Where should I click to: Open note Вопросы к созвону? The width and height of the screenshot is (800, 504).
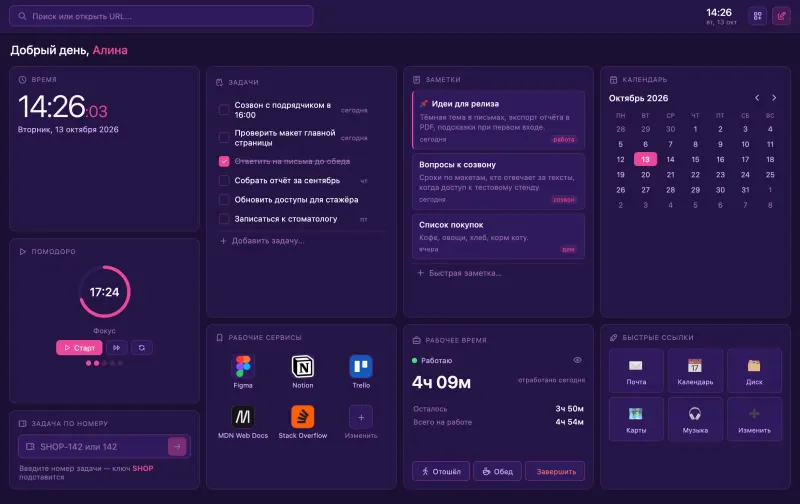click(x=498, y=182)
